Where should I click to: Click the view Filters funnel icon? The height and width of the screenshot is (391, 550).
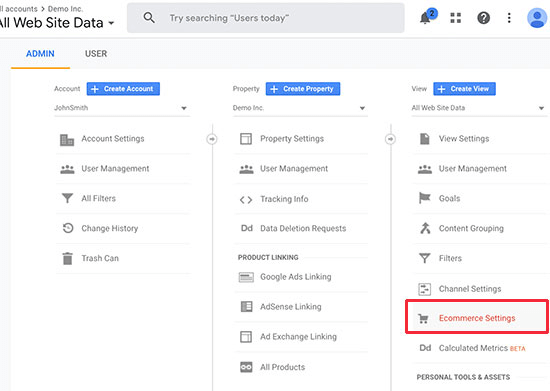pyautogui.click(x=424, y=258)
